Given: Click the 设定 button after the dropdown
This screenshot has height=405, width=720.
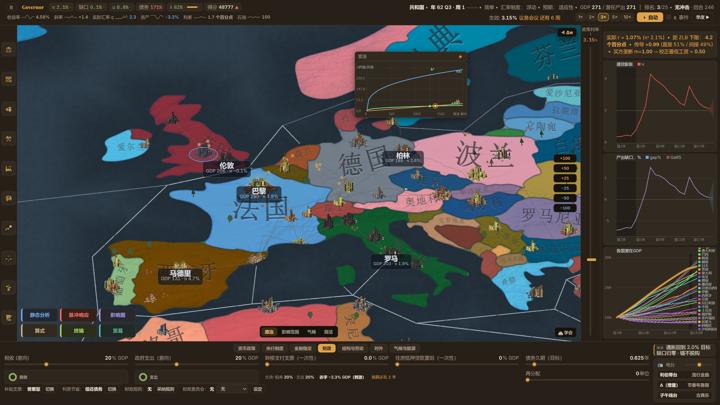Looking at the screenshot, I should tap(258, 389).
